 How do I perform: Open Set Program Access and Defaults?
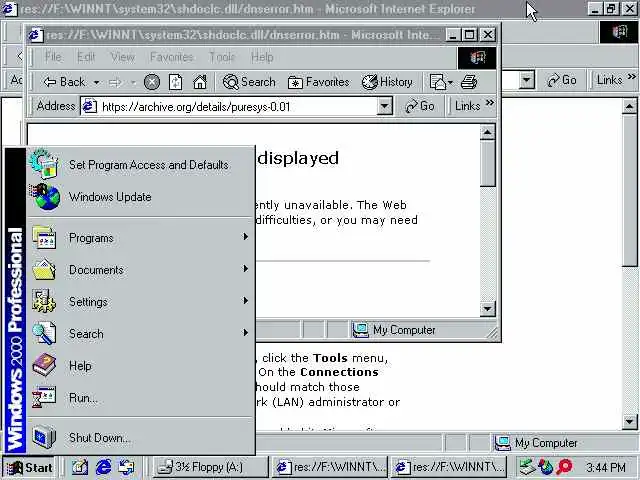141,165
